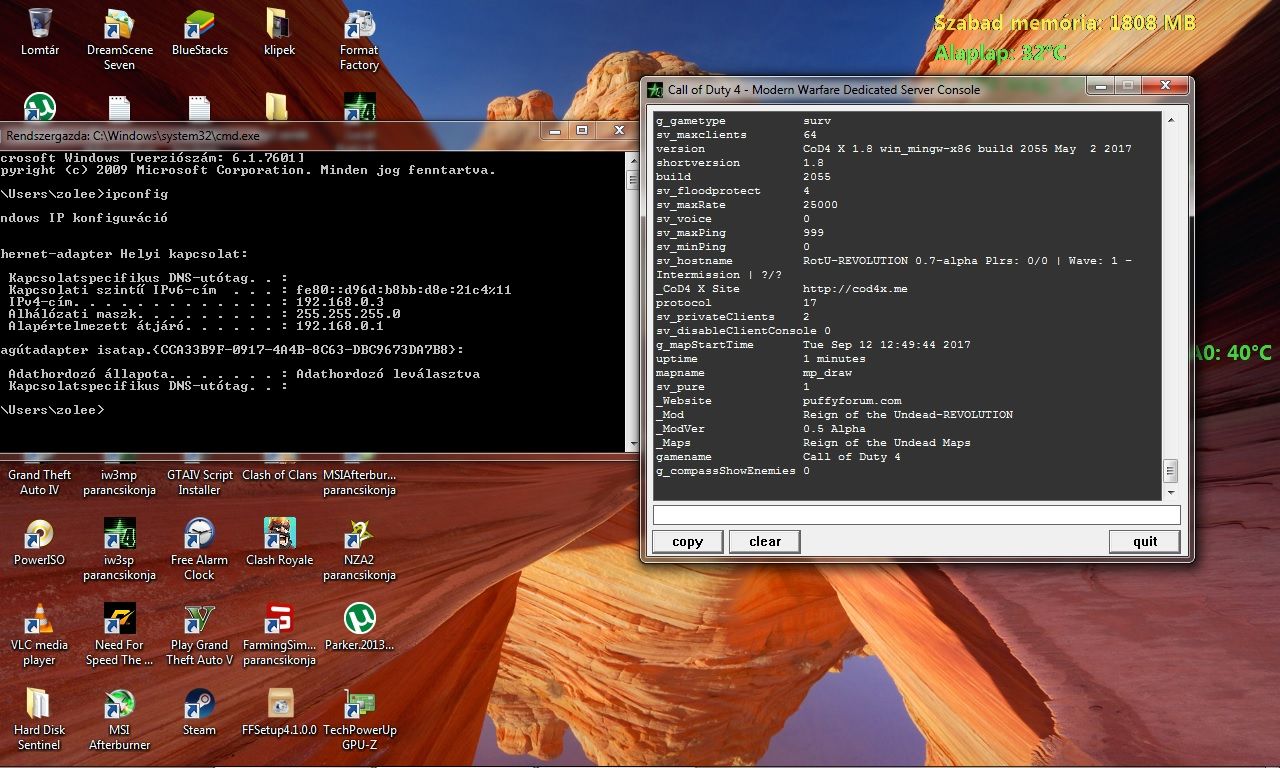Click the http://cod4x.me site value
The image size is (1280, 768).
point(855,289)
